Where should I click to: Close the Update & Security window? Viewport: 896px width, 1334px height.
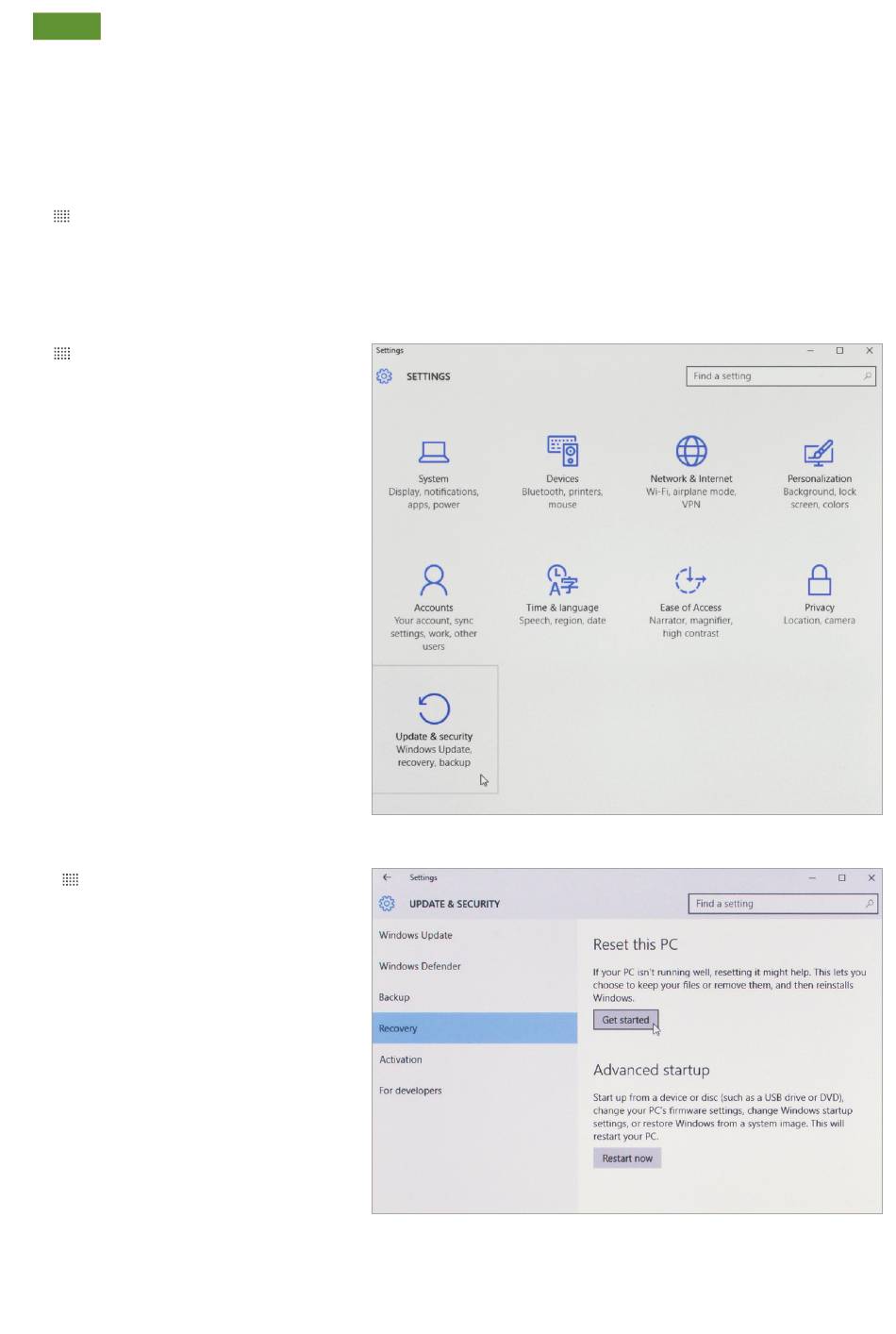[x=871, y=877]
